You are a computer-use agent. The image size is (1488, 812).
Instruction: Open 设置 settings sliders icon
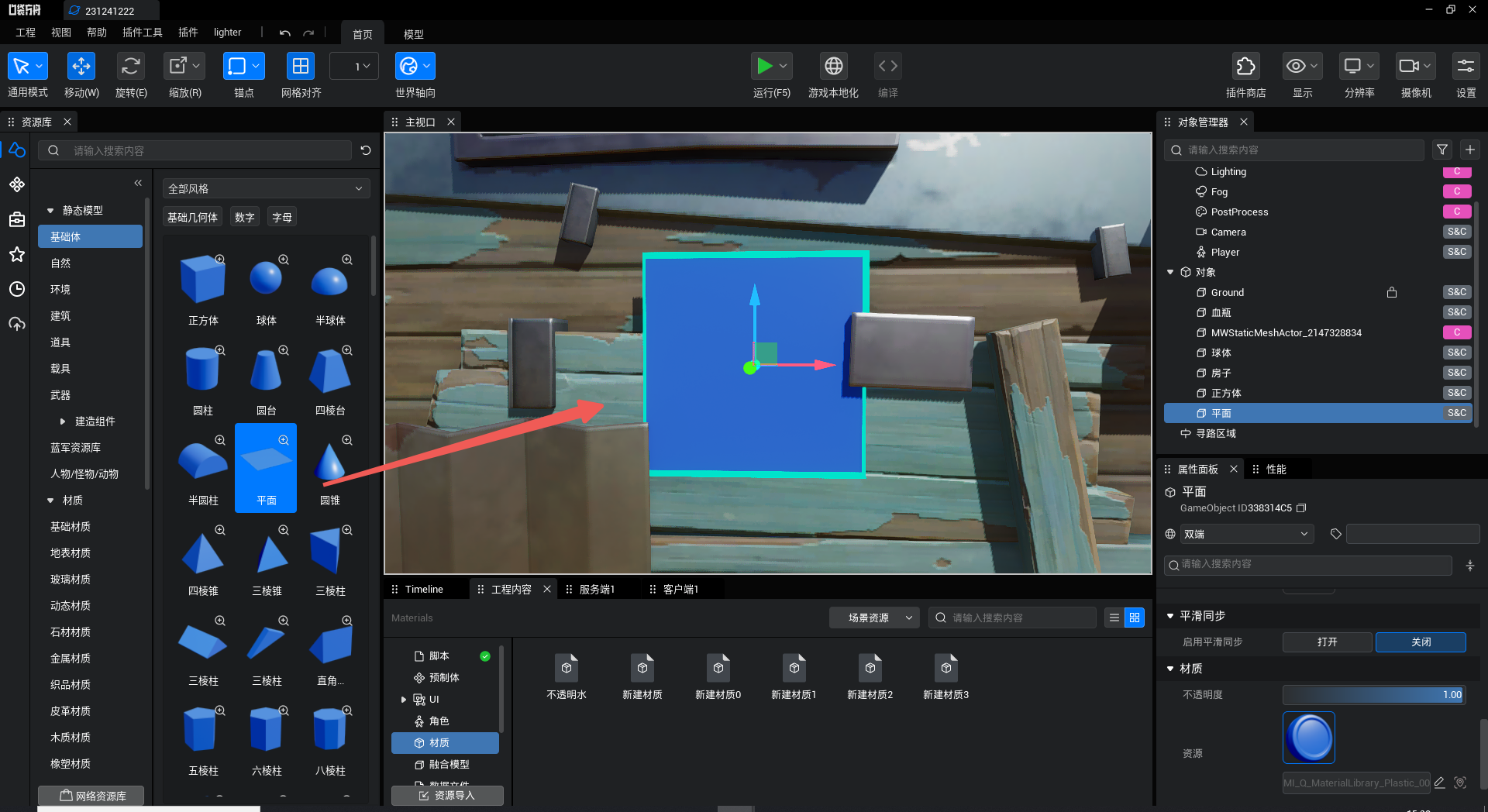(1466, 67)
